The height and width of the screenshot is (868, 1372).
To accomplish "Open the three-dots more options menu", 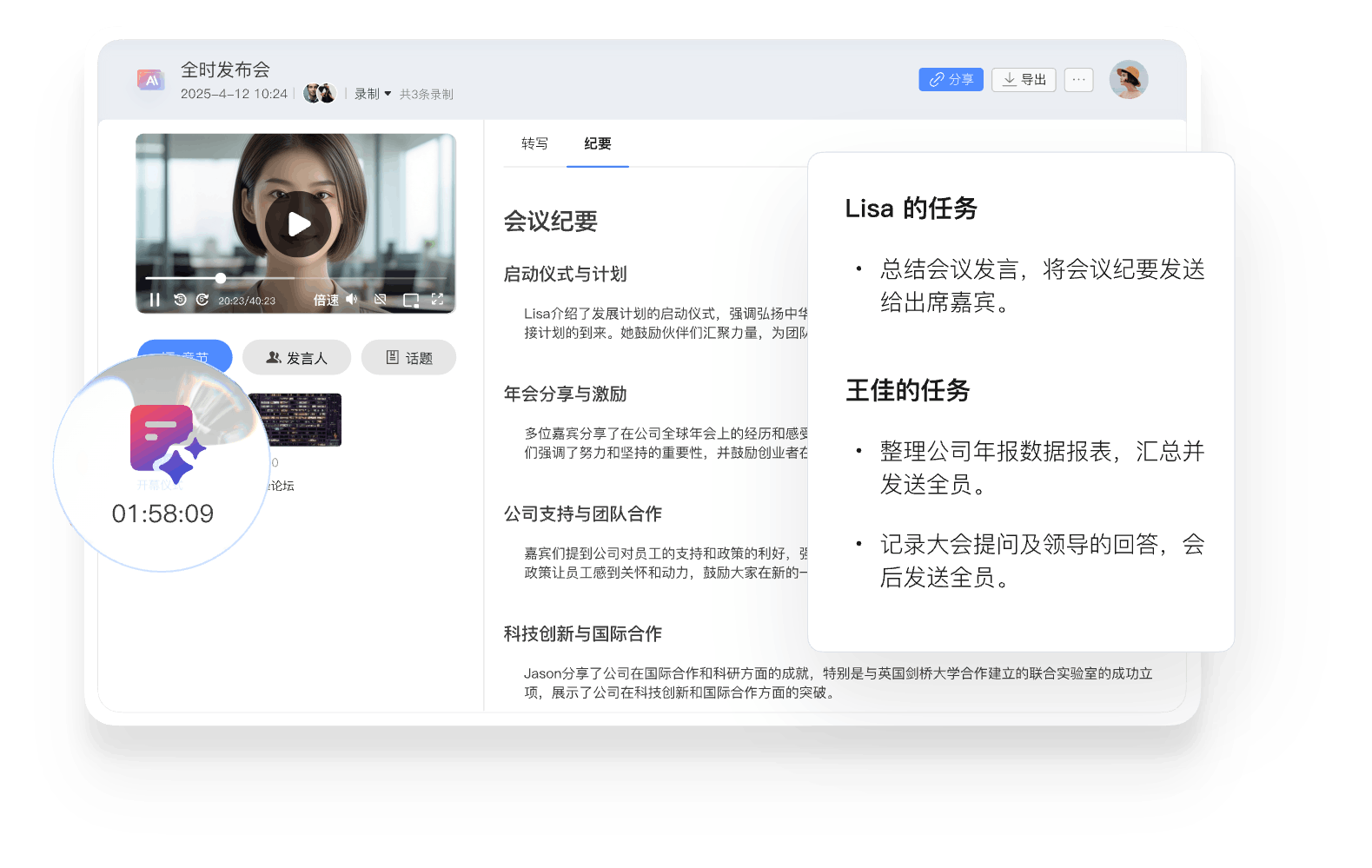I will click(1078, 80).
